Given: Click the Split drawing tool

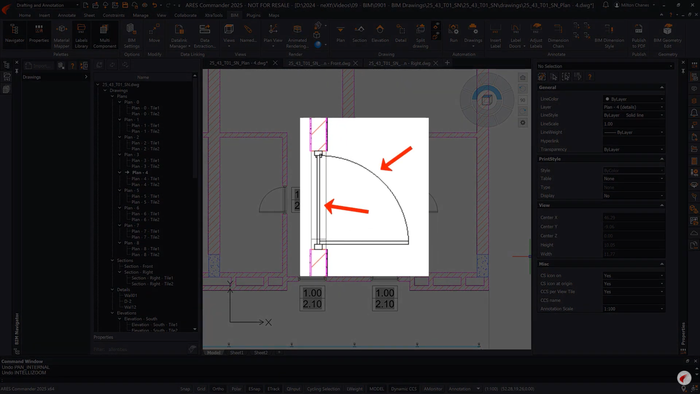Looking at the screenshot, I should tap(420, 35).
